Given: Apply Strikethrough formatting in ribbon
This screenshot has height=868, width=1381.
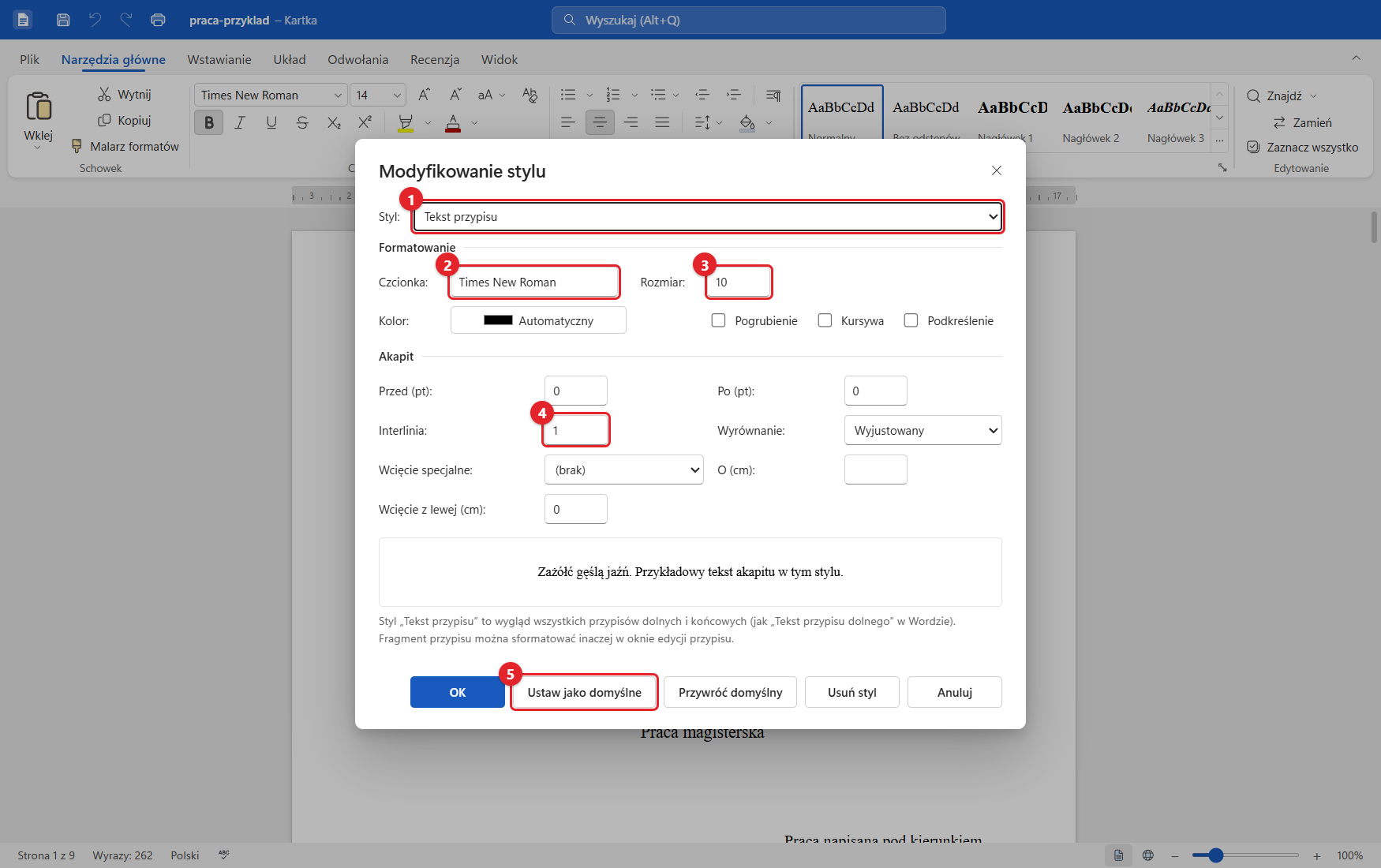Looking at the screenshot, I should pos(302,122).
